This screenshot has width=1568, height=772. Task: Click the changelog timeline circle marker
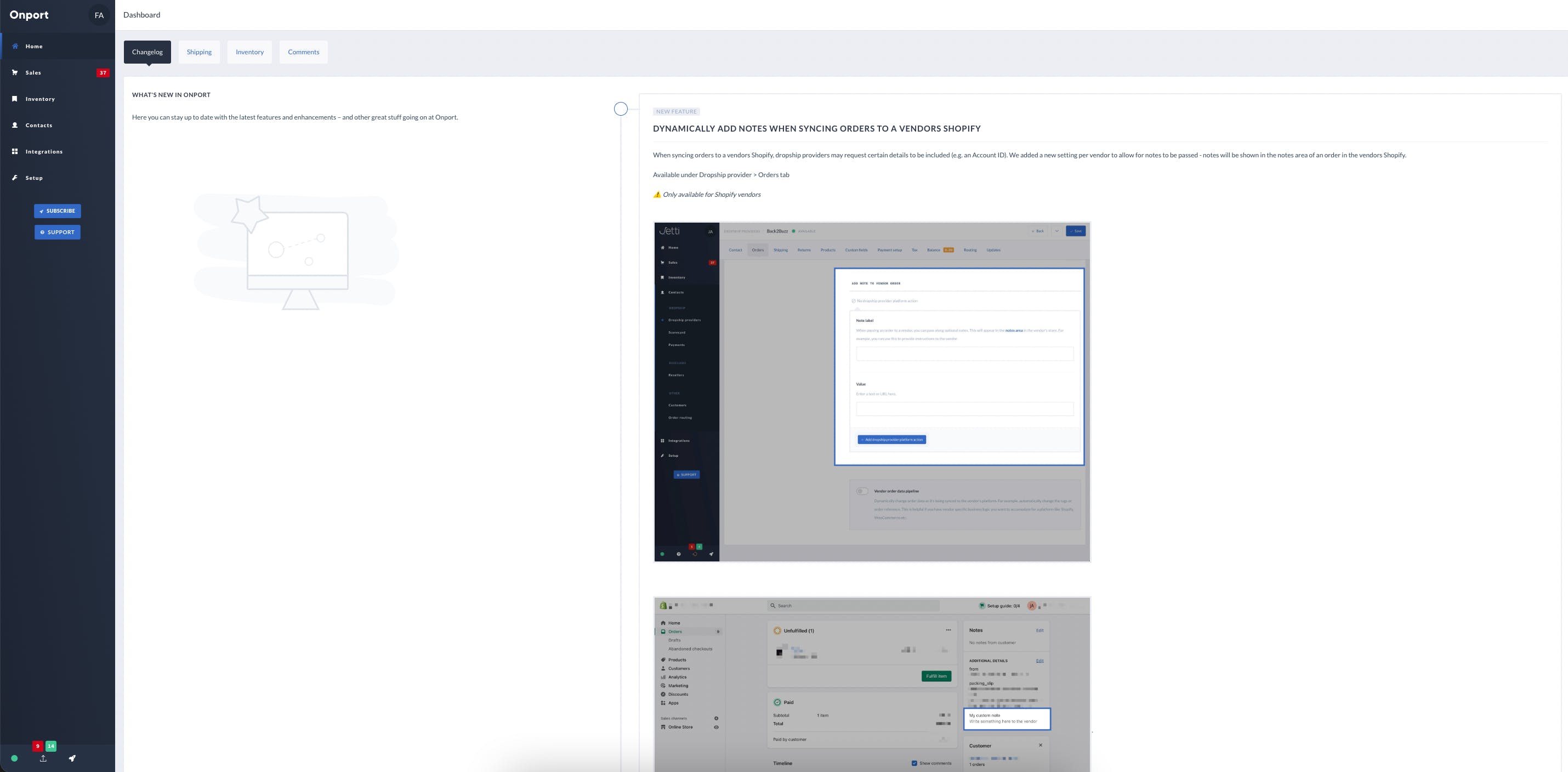coord(620,109)
